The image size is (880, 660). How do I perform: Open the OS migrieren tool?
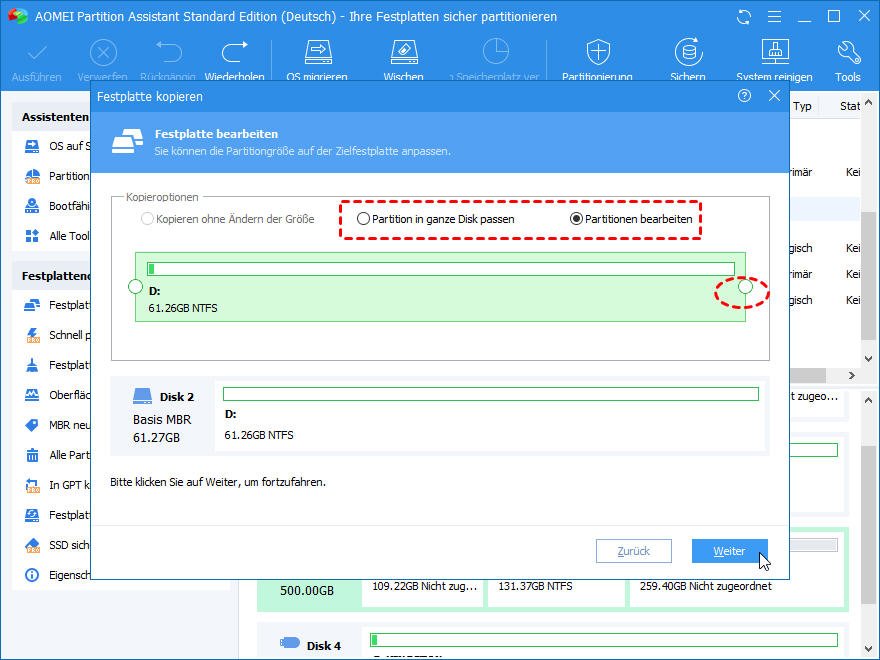318,52
